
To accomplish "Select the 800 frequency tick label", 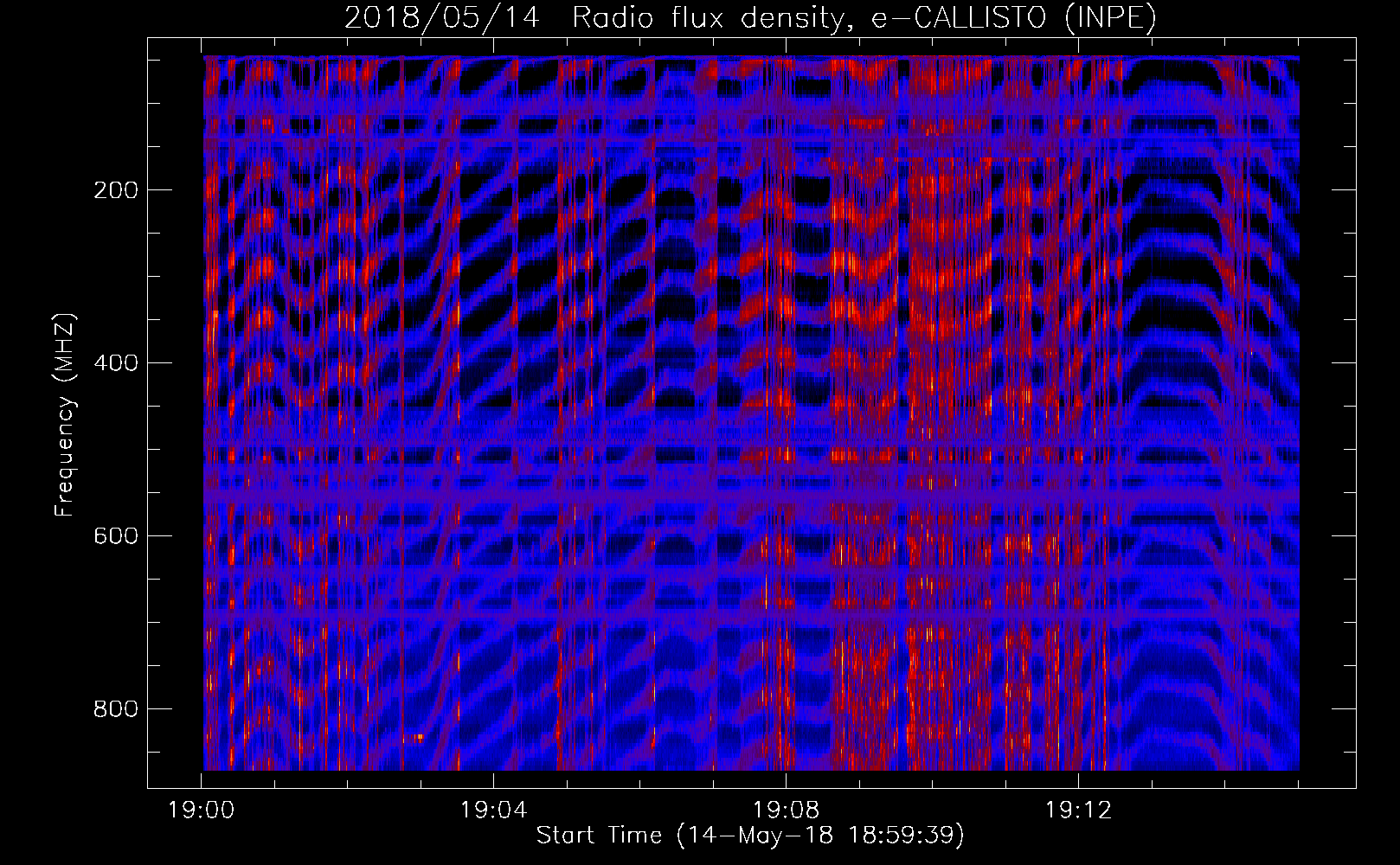I will pyautogui.click(x=116, y=709).
